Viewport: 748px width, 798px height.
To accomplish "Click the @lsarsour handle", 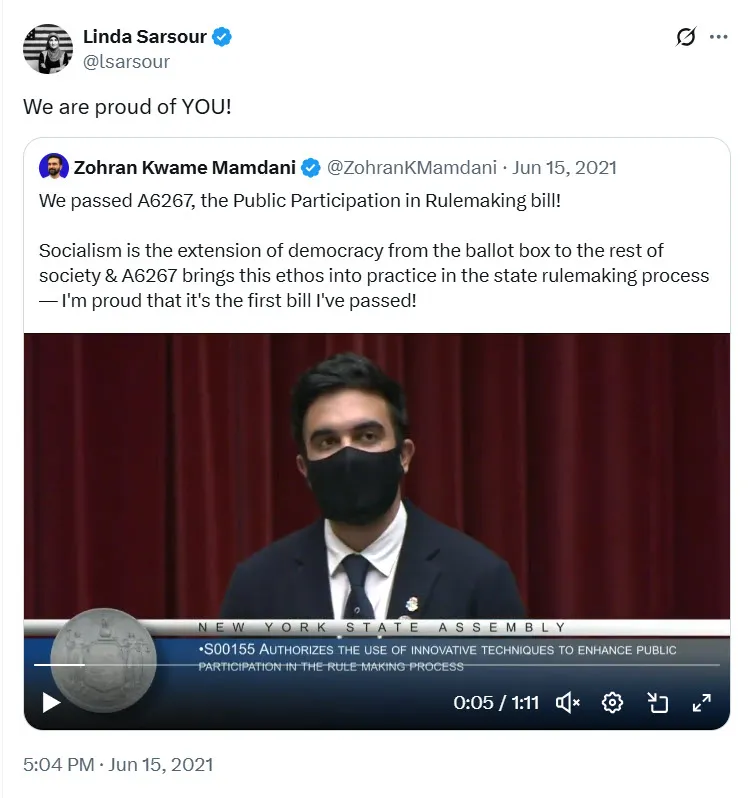I will pyautogui.click(x=126, y=61).
